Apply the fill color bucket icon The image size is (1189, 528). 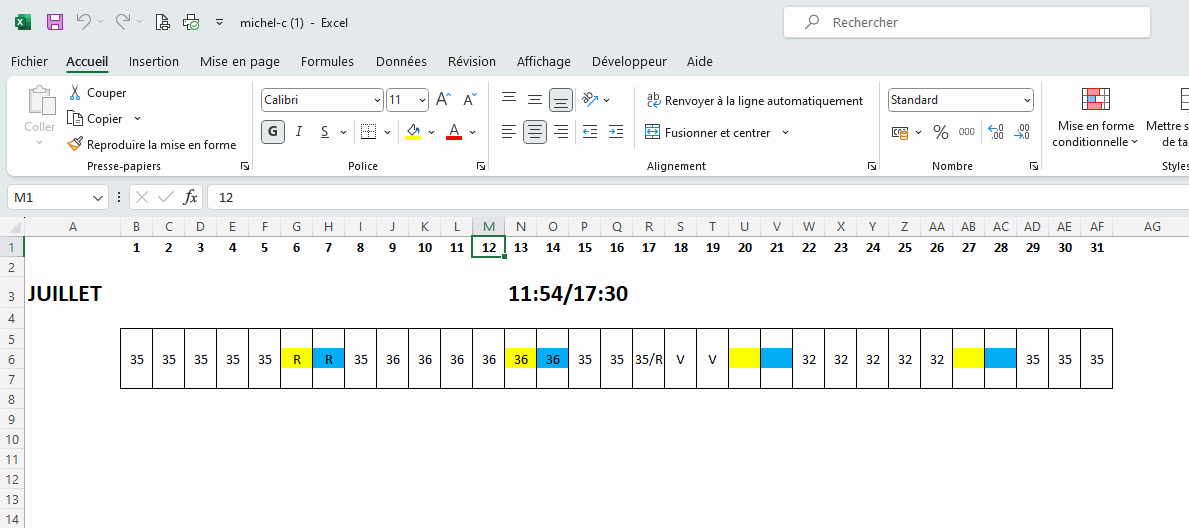click(x=413, y=132)
